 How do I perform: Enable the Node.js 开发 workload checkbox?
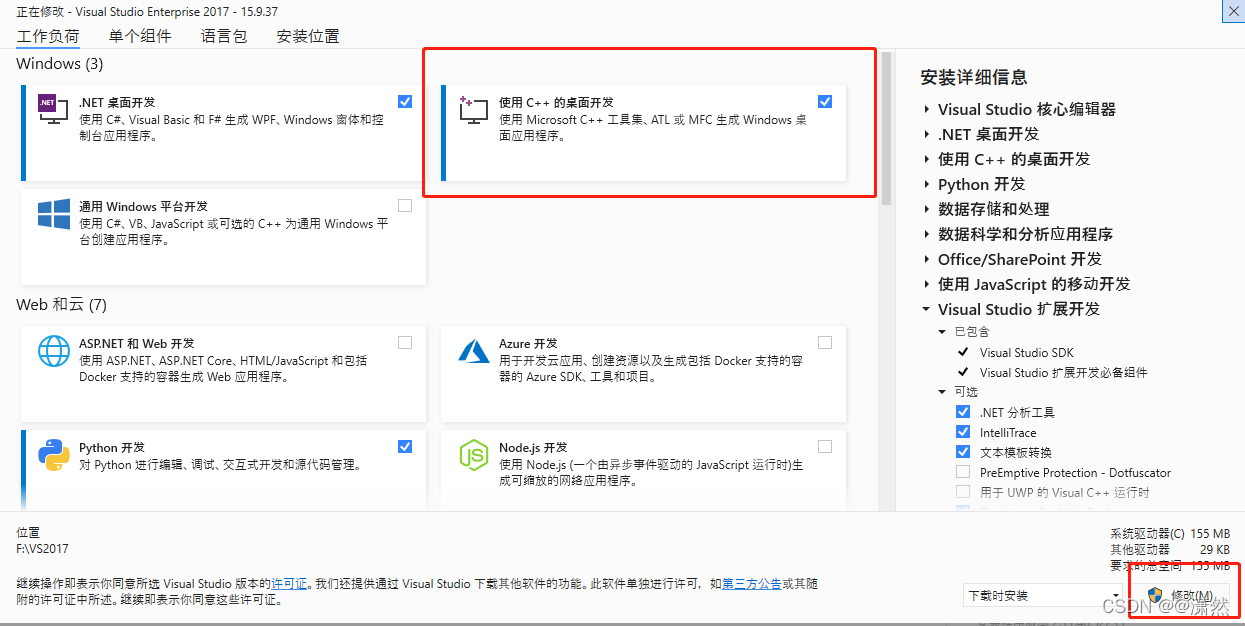tap(825, 447)
